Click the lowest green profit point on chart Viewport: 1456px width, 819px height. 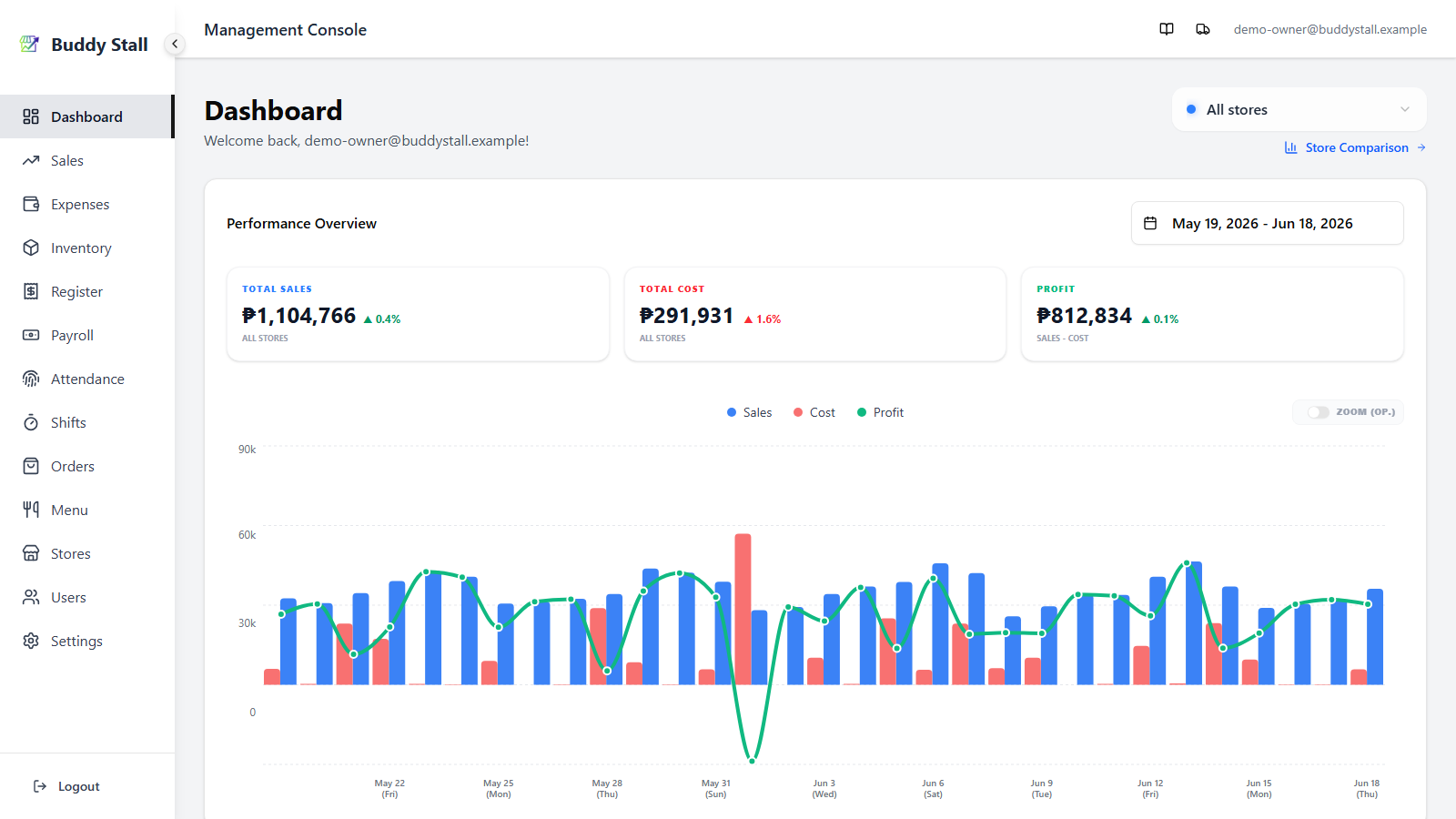click(753, 760)
